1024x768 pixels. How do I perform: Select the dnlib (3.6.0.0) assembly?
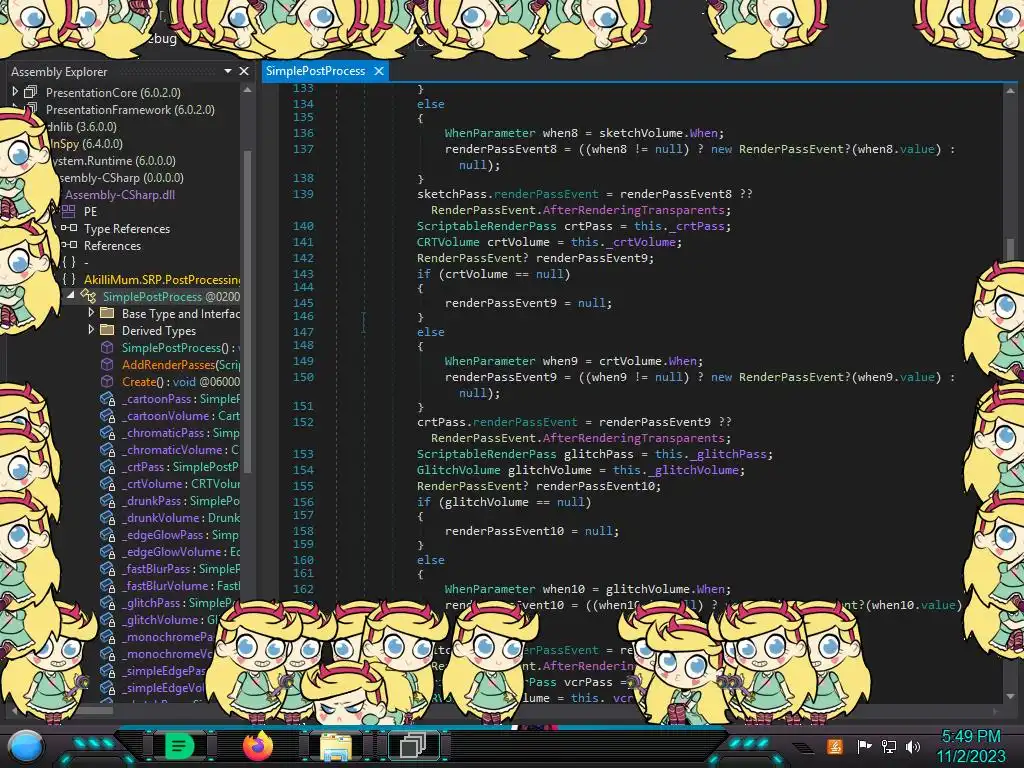(82, 126)
